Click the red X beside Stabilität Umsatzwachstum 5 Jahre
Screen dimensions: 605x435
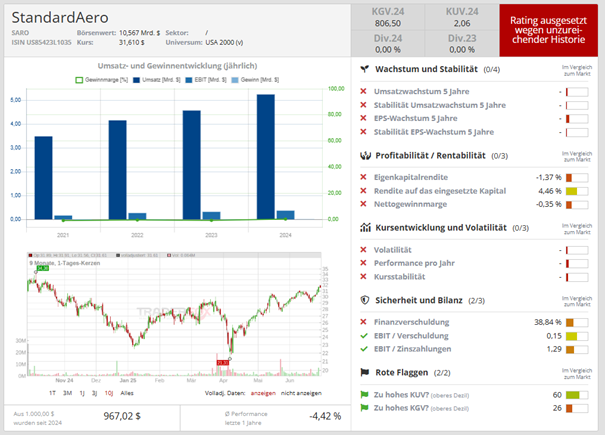pyautogui.click(x=363, y=105)
